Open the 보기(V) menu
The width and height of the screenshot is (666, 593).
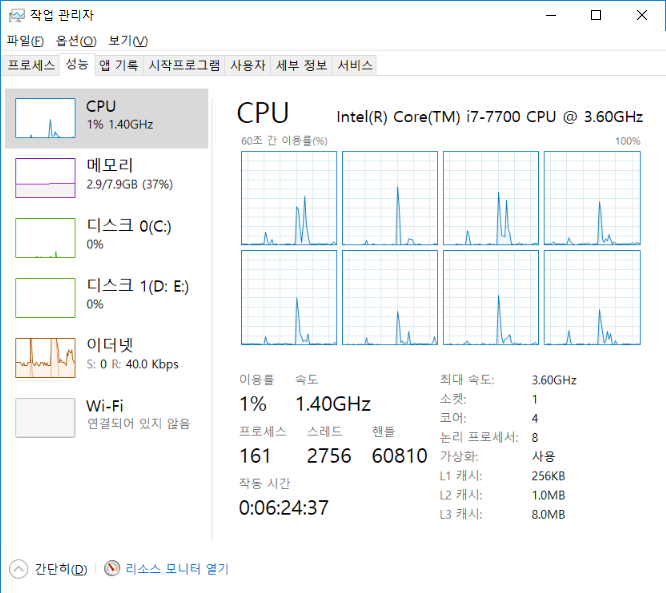click(128, 41)
